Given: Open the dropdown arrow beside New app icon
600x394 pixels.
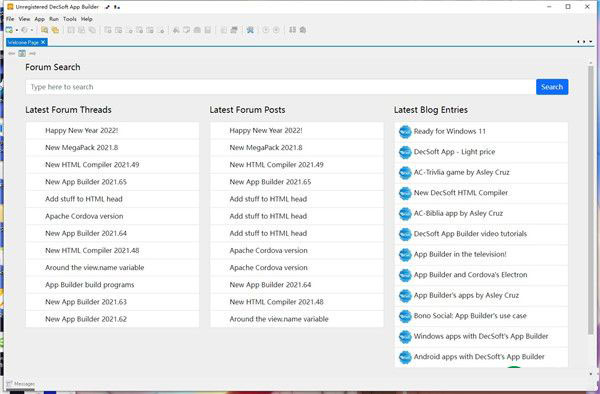Looking at the screenshot, I should coord(16,30).
